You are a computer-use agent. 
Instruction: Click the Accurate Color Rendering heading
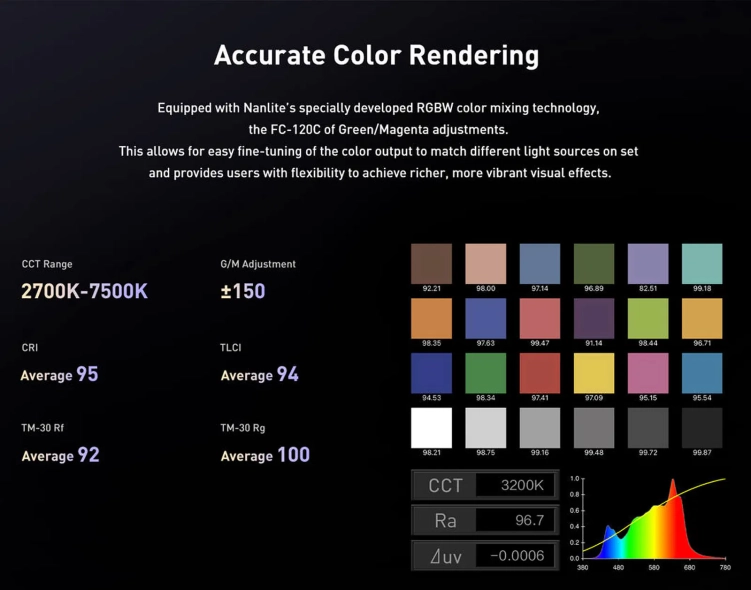(376, 55)
